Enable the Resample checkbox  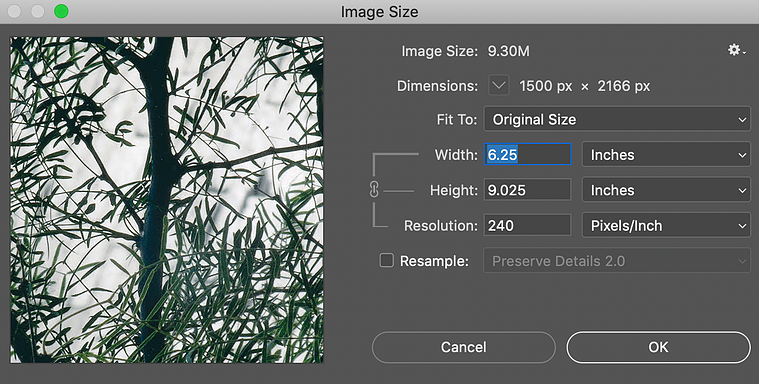386,261
